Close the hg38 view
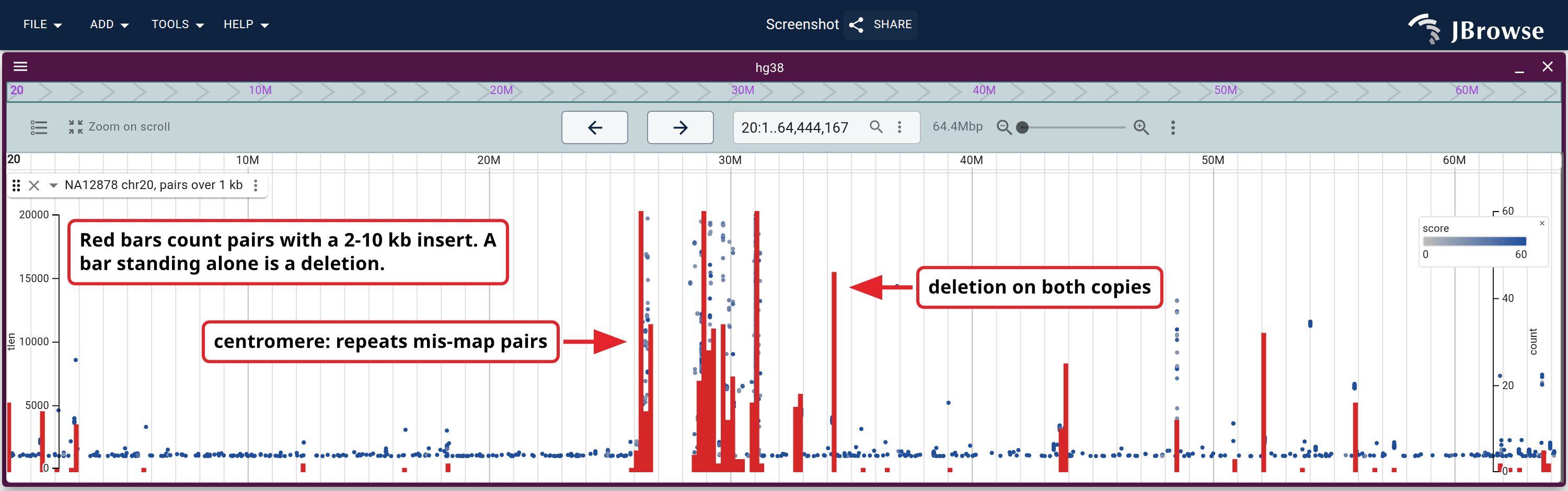The height and width of the screenshot is (491, 1568). 1547,67
